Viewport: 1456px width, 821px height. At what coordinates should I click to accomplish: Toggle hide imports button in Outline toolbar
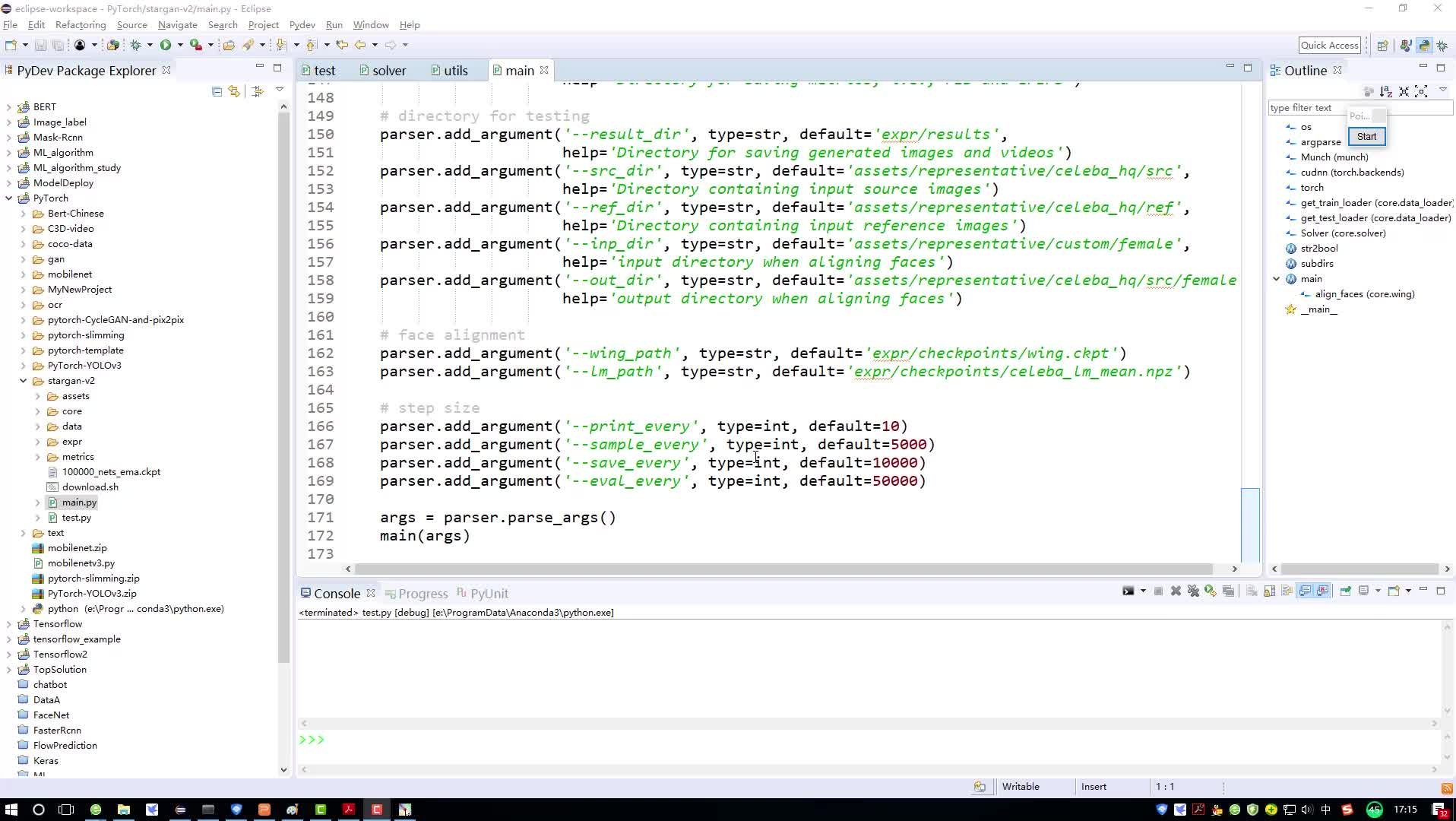pos(1369,91)
